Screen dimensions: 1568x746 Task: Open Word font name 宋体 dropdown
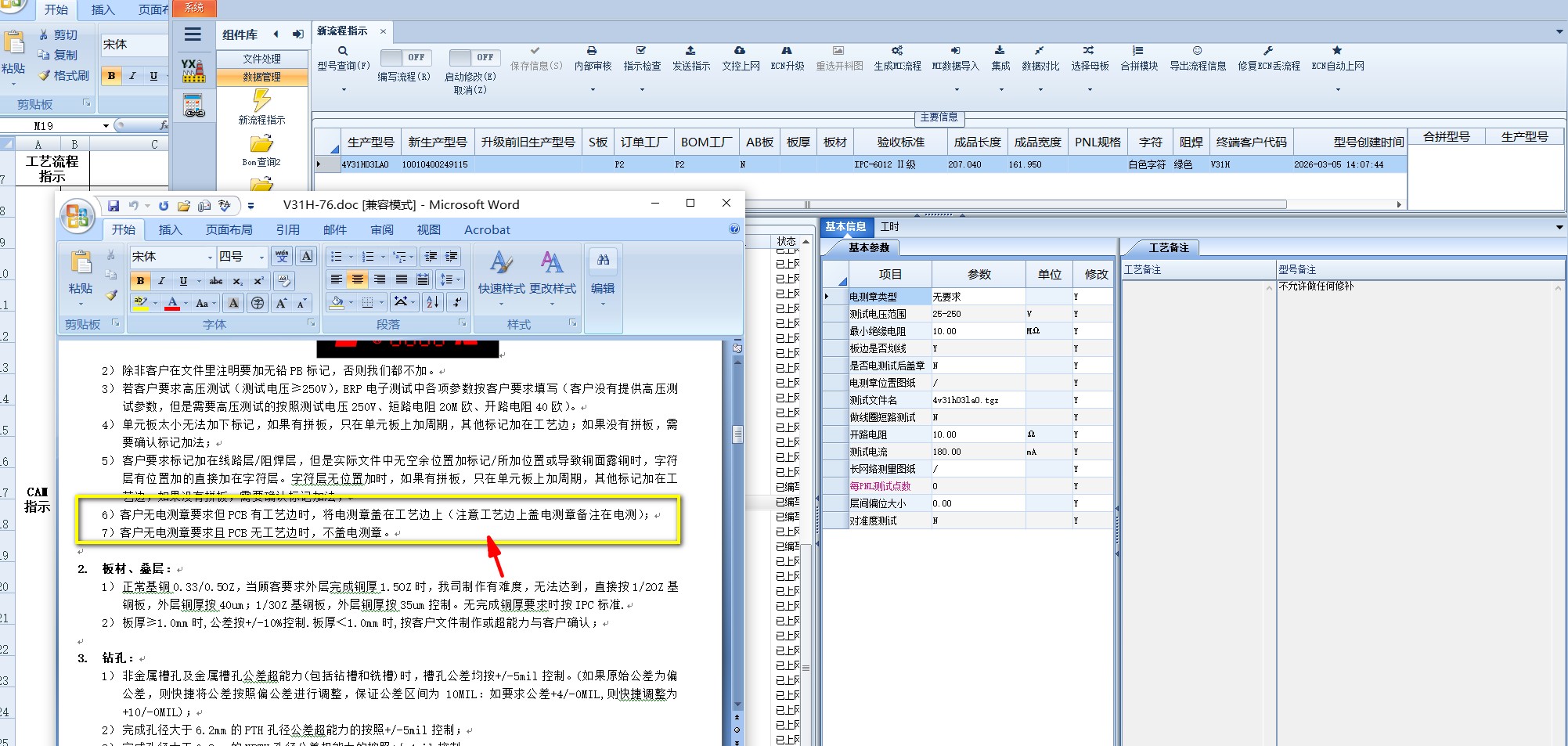point(210,257)
